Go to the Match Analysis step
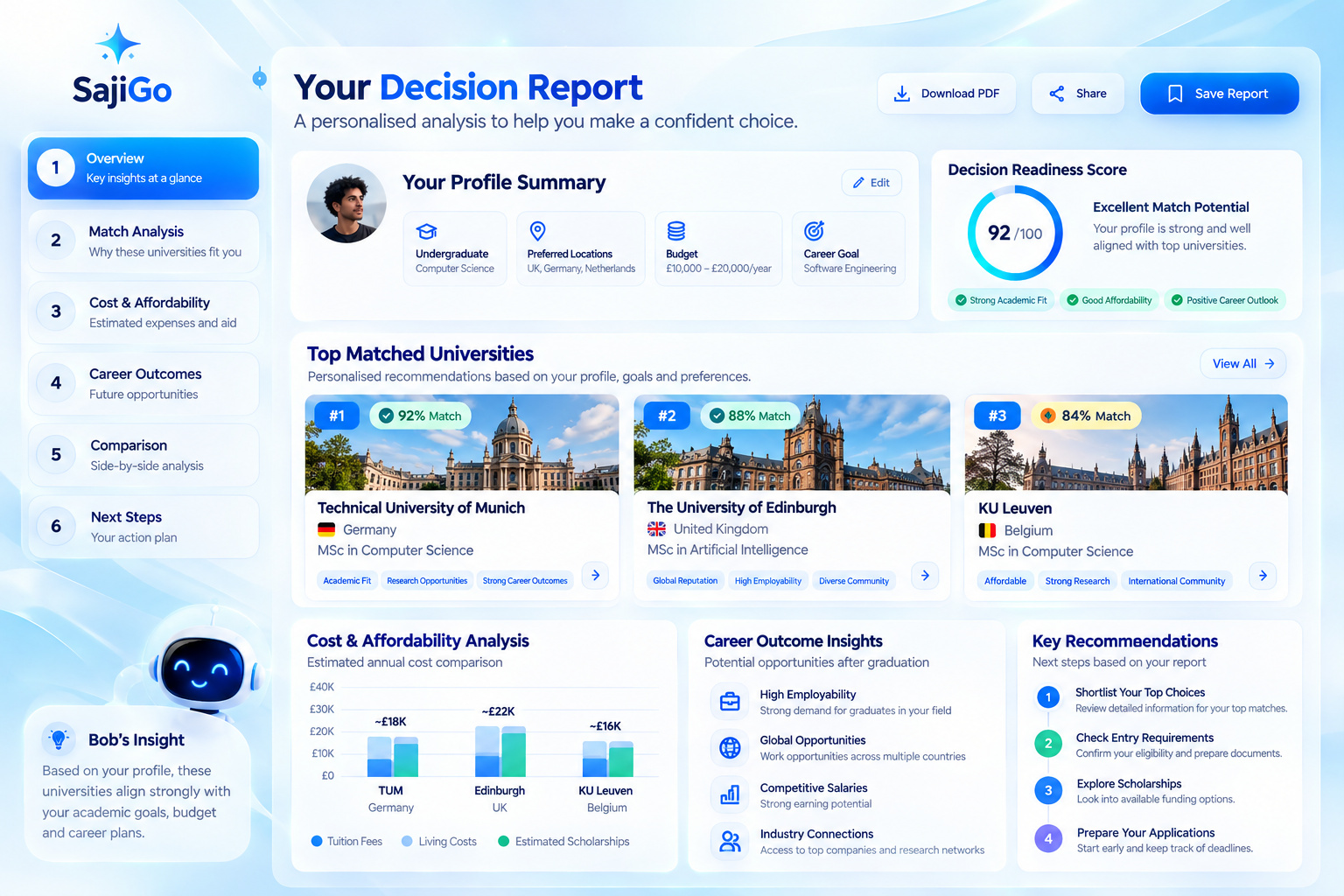 [x=143, y=241]
